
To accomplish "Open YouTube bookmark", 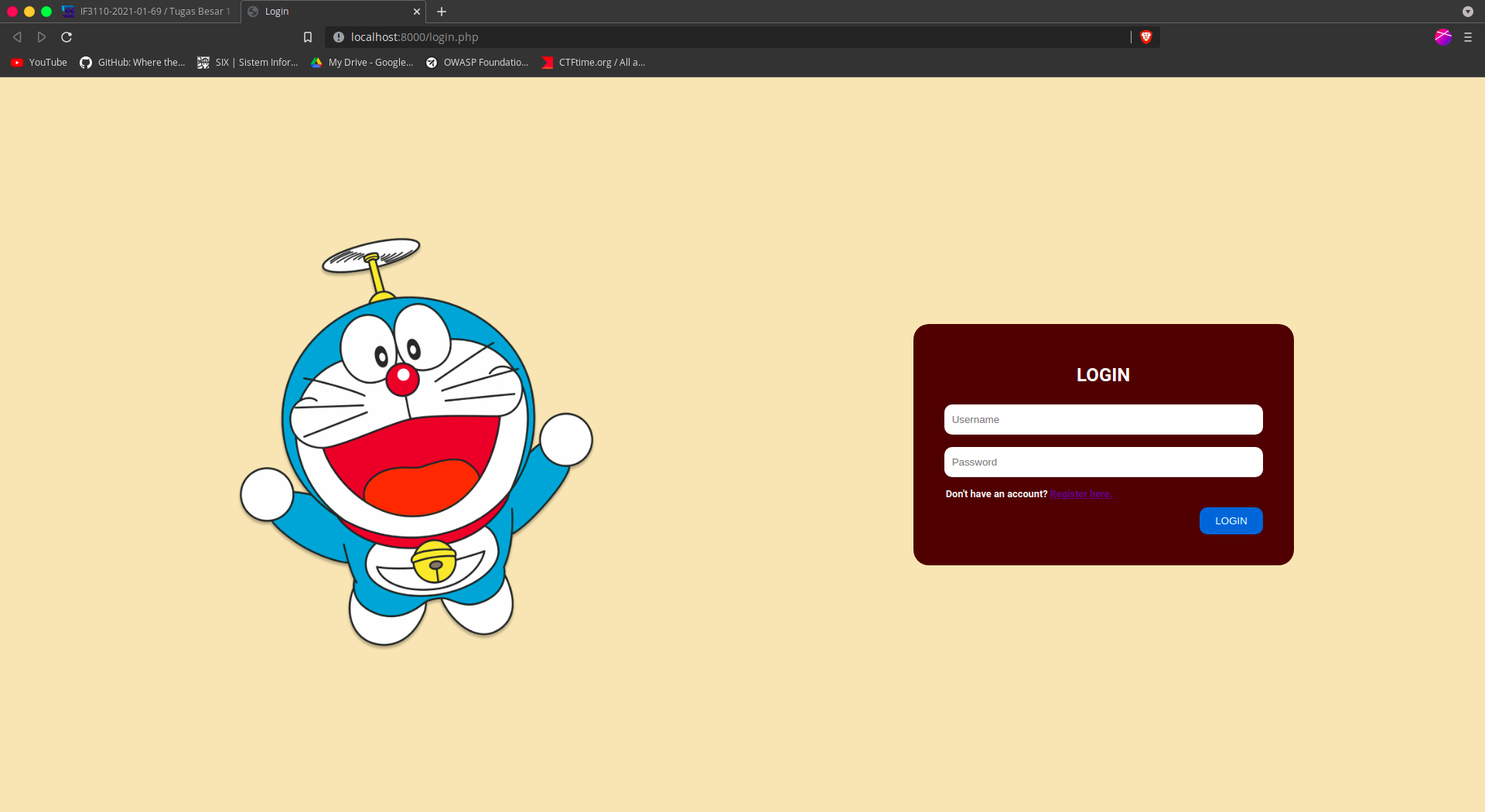I will tap(39, 63).
